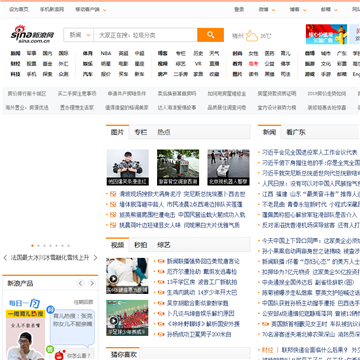Viewport: 360px width, 360px height.
Task: Select the active orange carousel dot
Action: pos(32,246)
